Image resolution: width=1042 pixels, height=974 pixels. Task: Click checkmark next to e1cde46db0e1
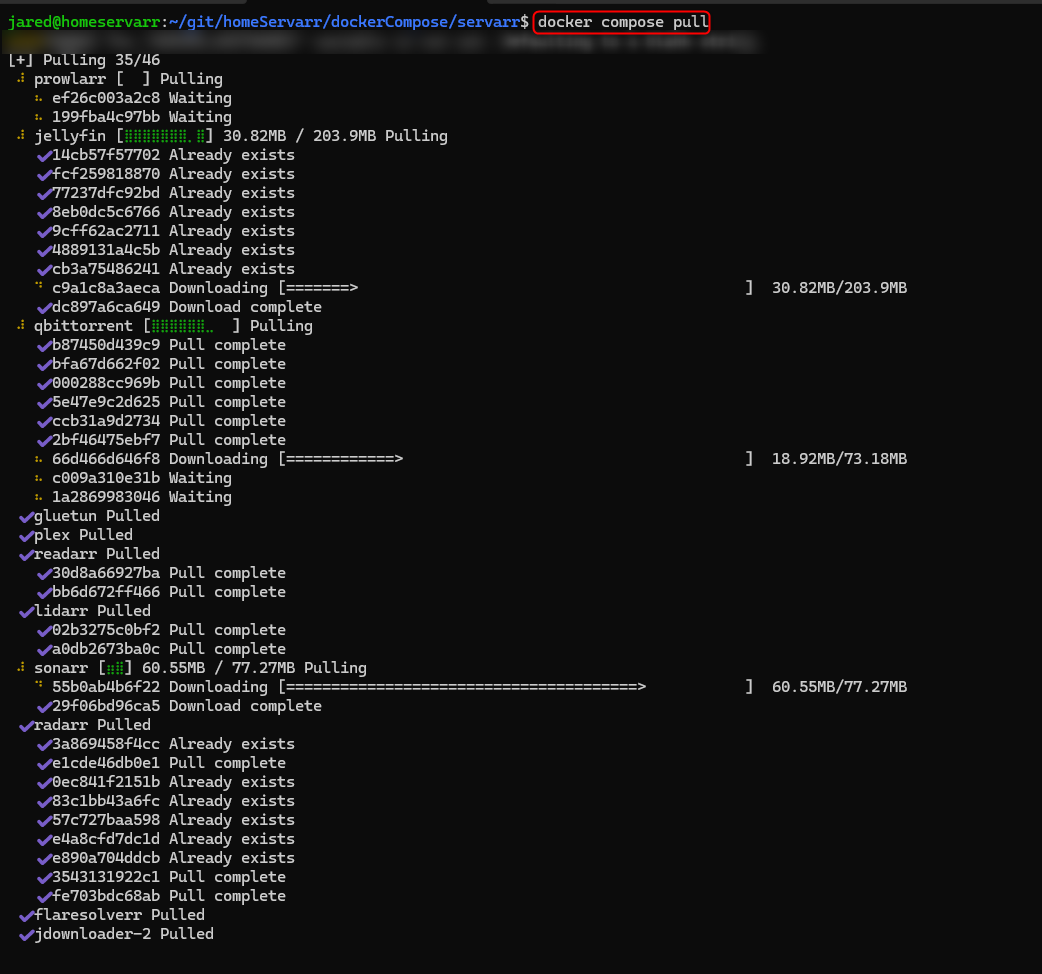tap(45, 764)
